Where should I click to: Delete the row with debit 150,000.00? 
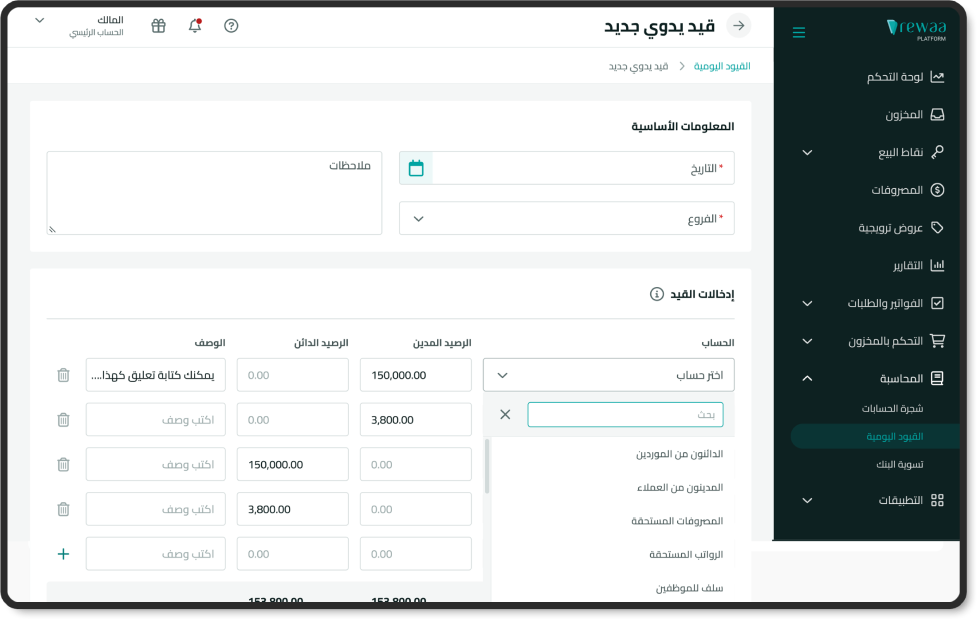[x=64, y=375]
